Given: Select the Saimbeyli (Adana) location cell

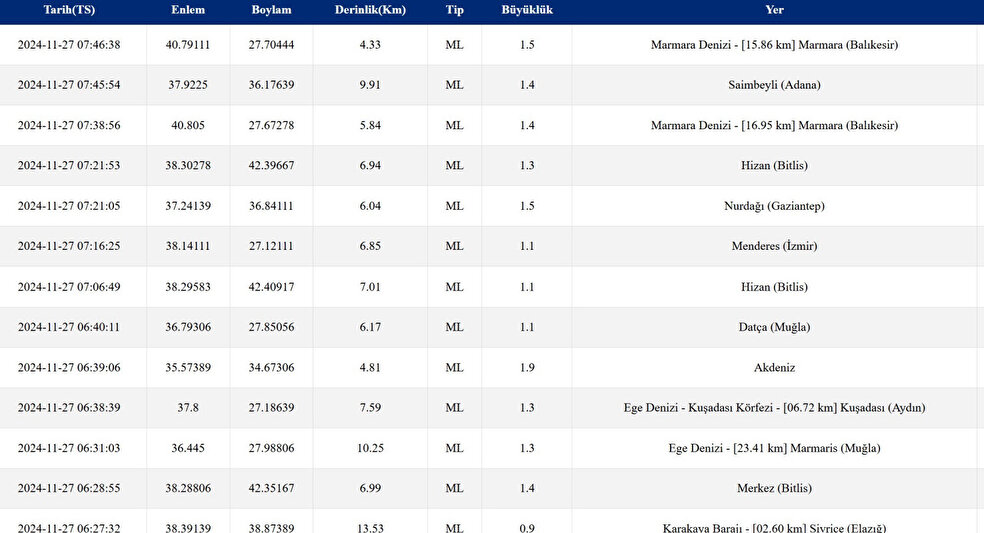Looking at the screenshot, I should (774, 85).
